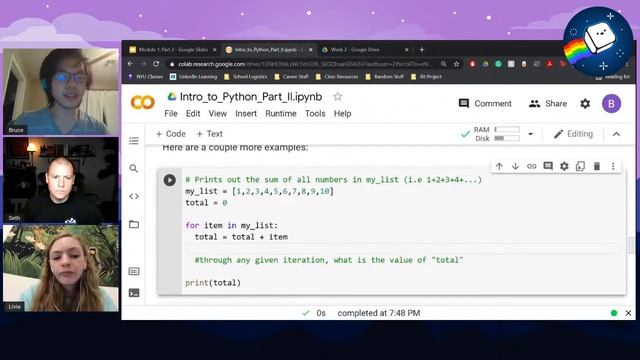Open the Editing mode dropdown

coord(573,134)
